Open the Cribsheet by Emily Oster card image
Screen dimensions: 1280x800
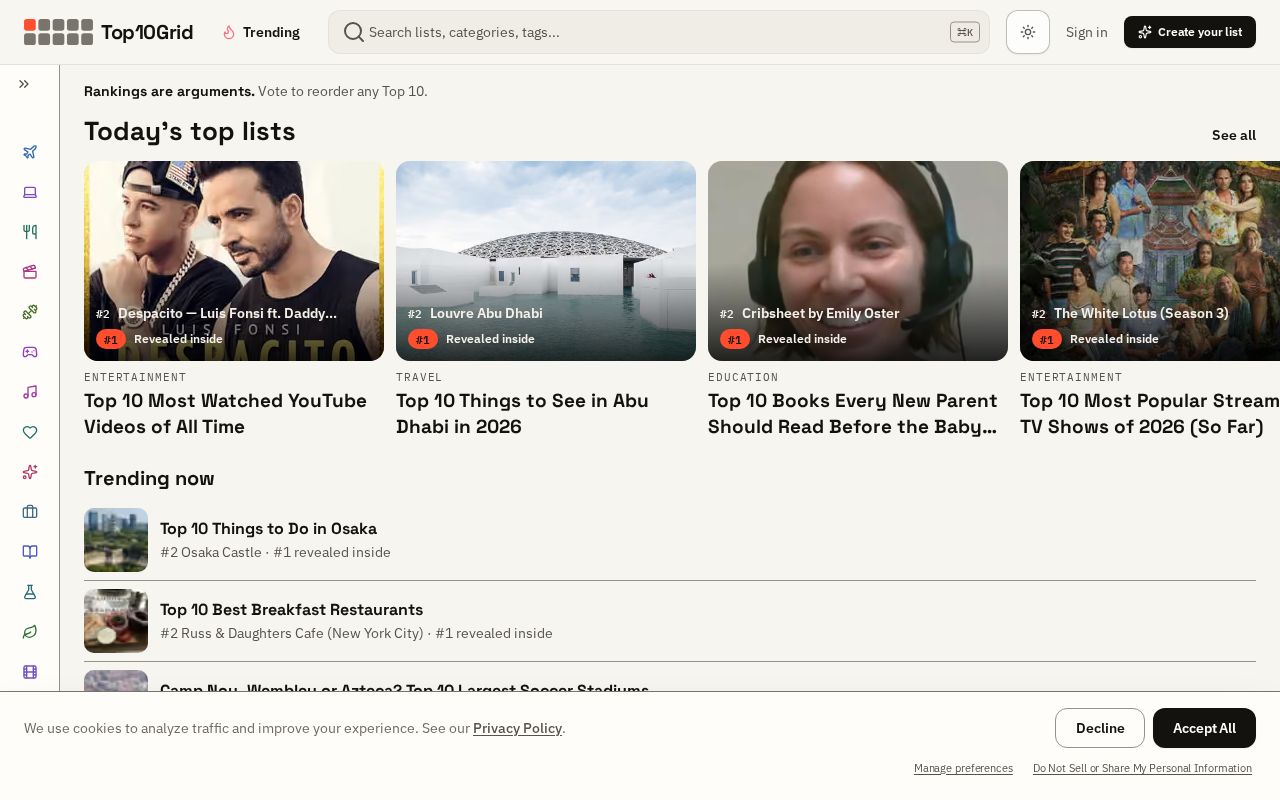(x=858, y=261)
